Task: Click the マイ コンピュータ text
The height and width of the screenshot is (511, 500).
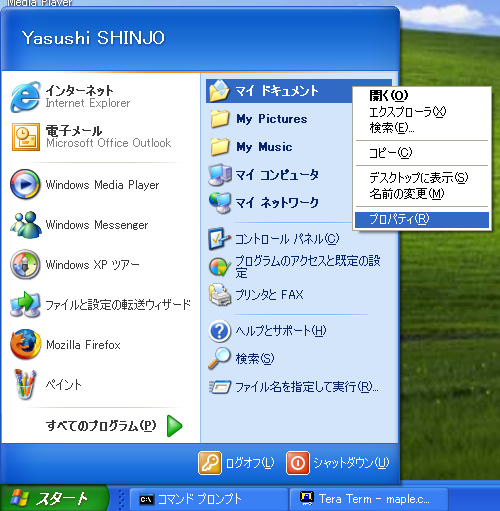Action: click(x=277, y=175)
